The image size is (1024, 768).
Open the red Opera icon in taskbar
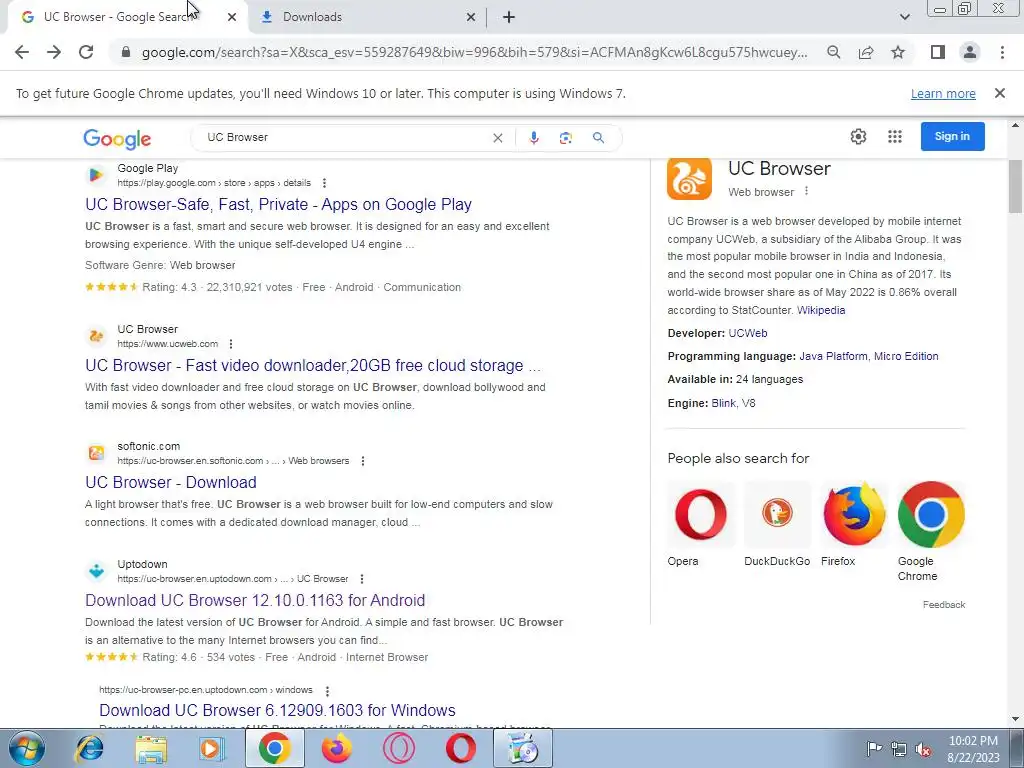pos(460,748)
